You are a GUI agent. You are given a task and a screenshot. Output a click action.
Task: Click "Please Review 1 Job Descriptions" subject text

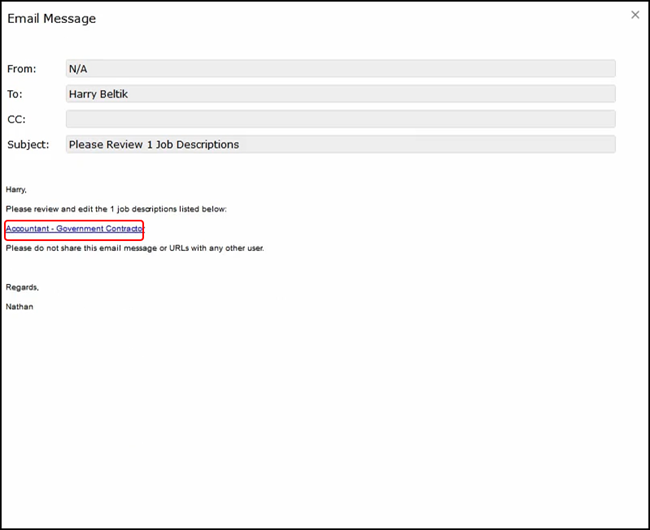pos(154,144)
